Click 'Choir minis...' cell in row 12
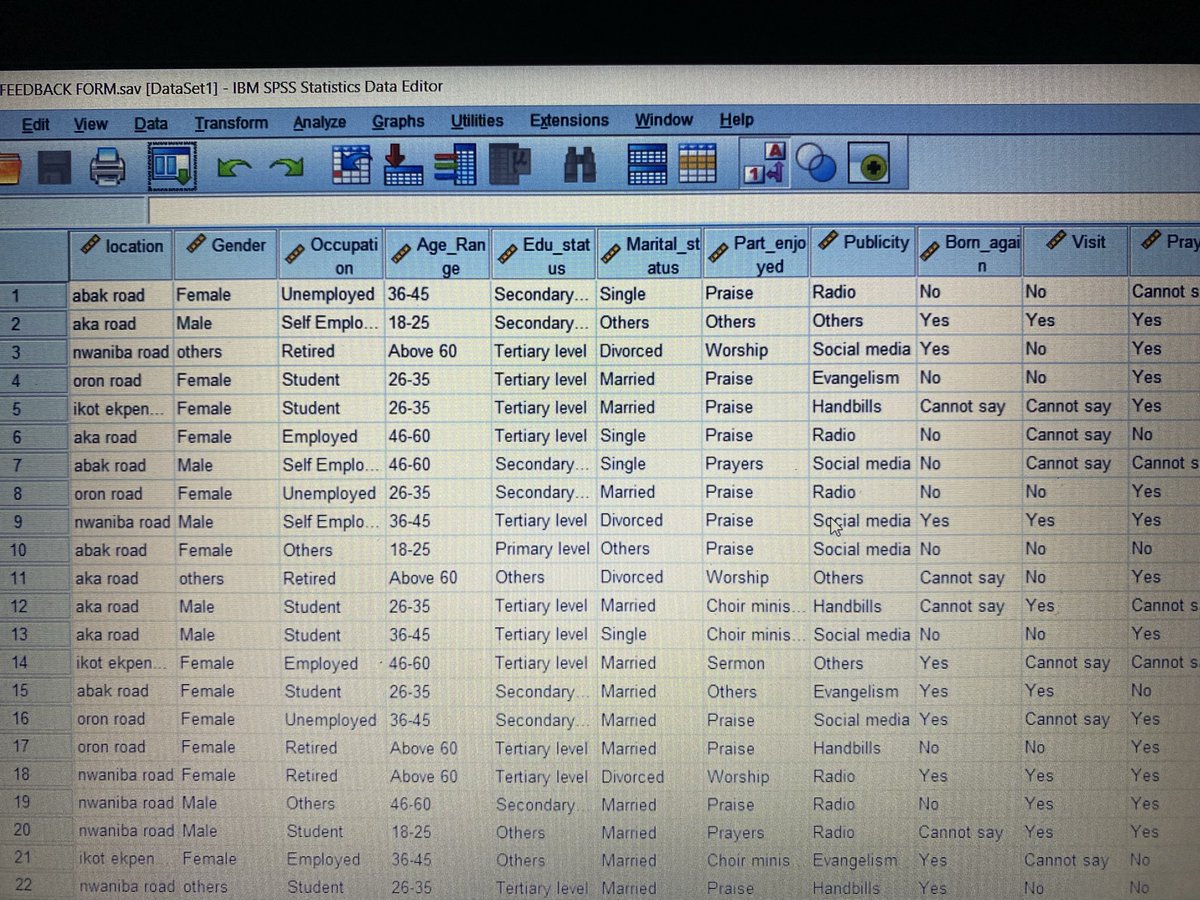Viewport: 1200px width, 900px height. (x=757, y=606)
